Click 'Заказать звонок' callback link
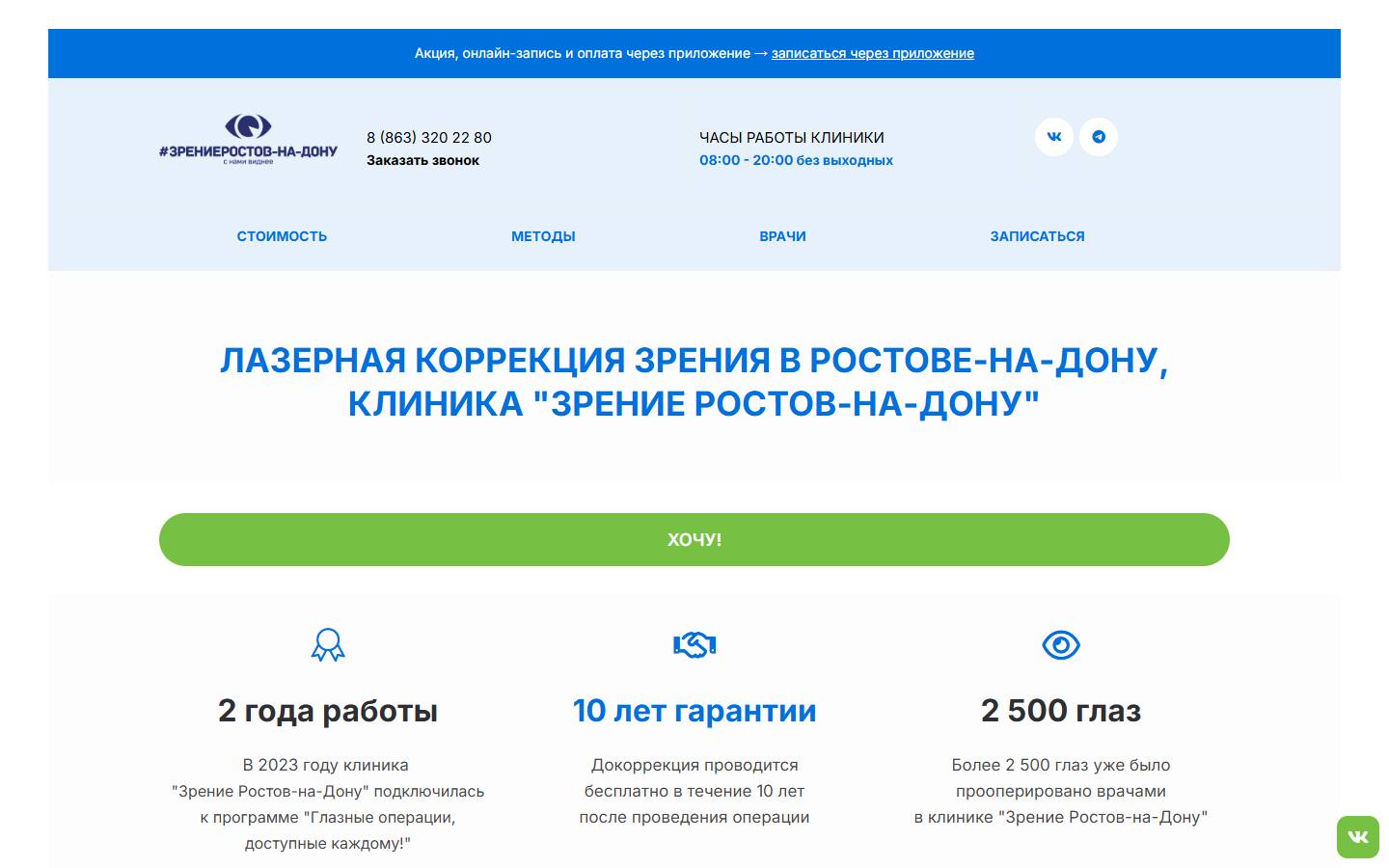1389x868 pixels. click(422, 160)
